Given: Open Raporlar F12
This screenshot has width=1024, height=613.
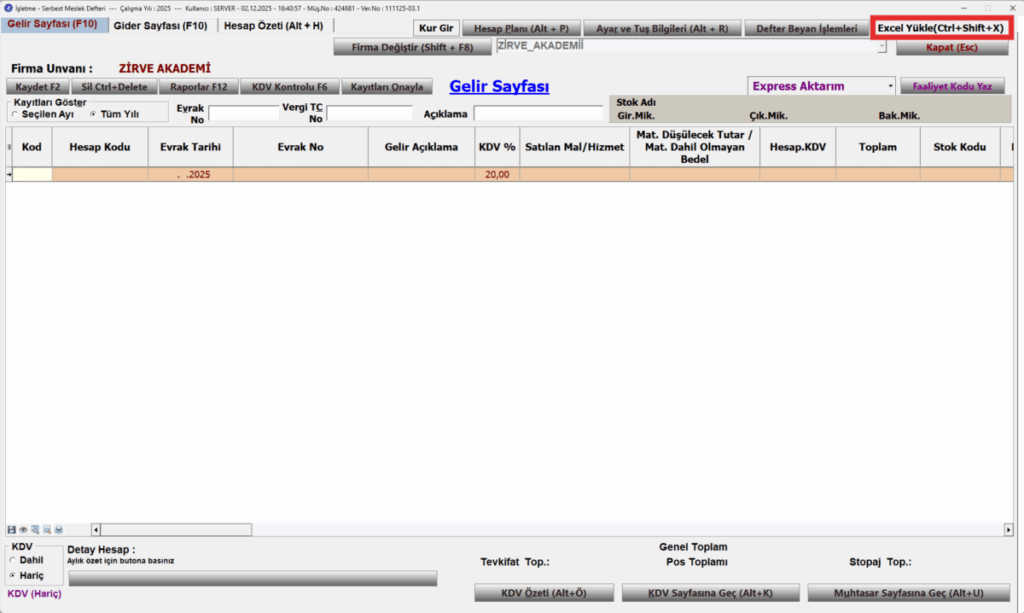Looking at the screenshot, I should pyautogui.click(x=199, y=87).
